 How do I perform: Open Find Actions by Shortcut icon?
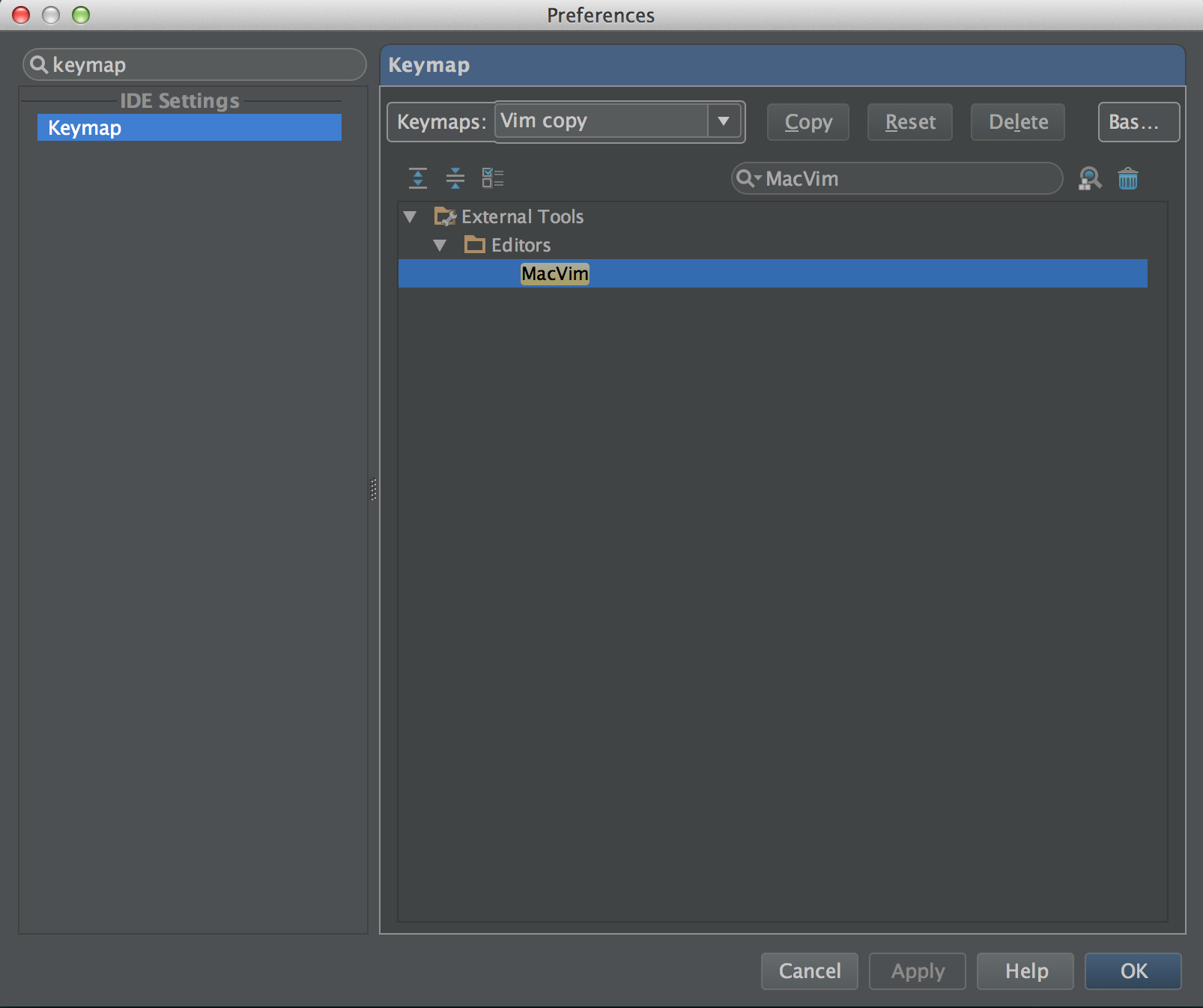[x=1090, y=178]
